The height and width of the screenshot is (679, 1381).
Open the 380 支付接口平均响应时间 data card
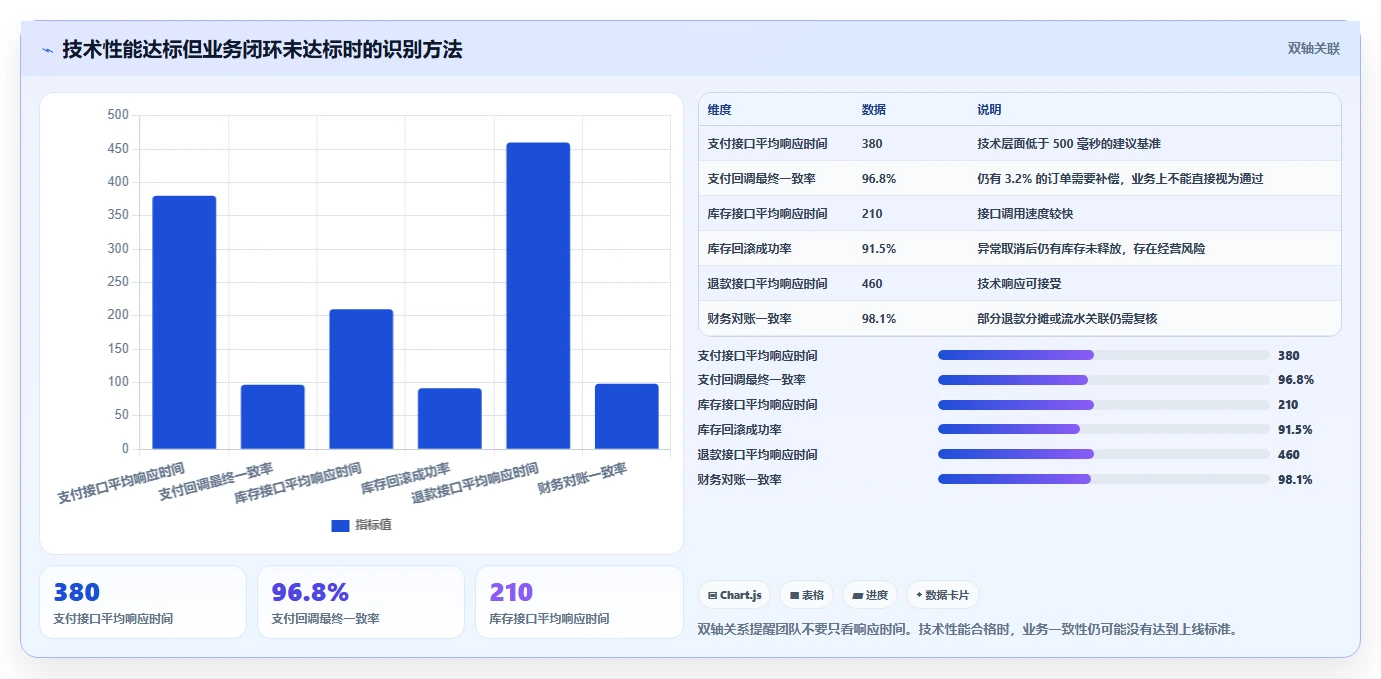click(x=143, y=602)
